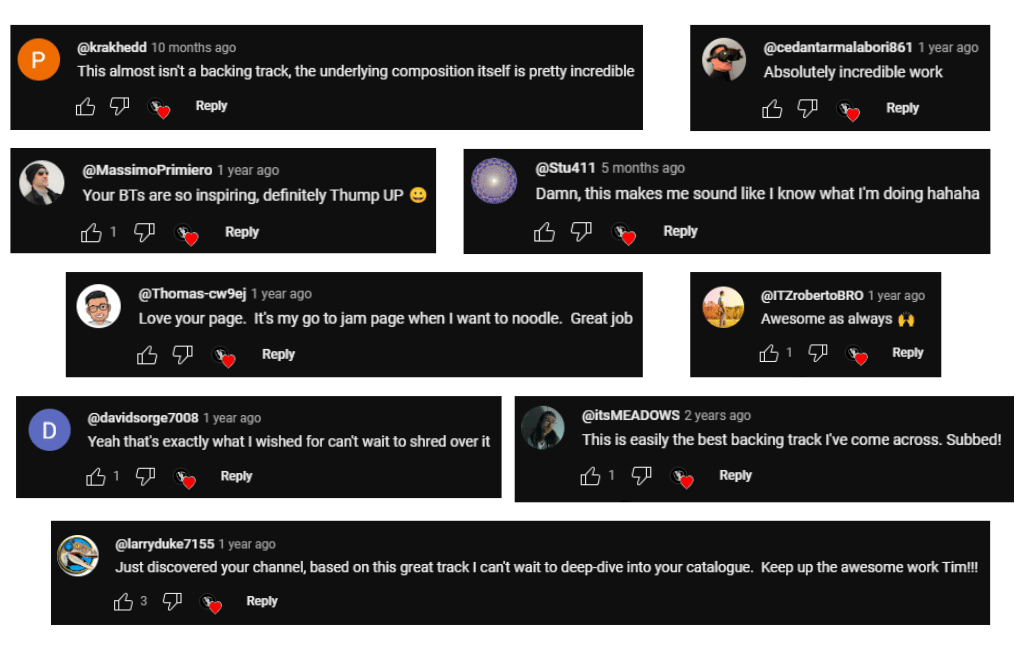Reply to @krakhedd's comment
The image size is (1024, 650).
[x=211, y=106]
